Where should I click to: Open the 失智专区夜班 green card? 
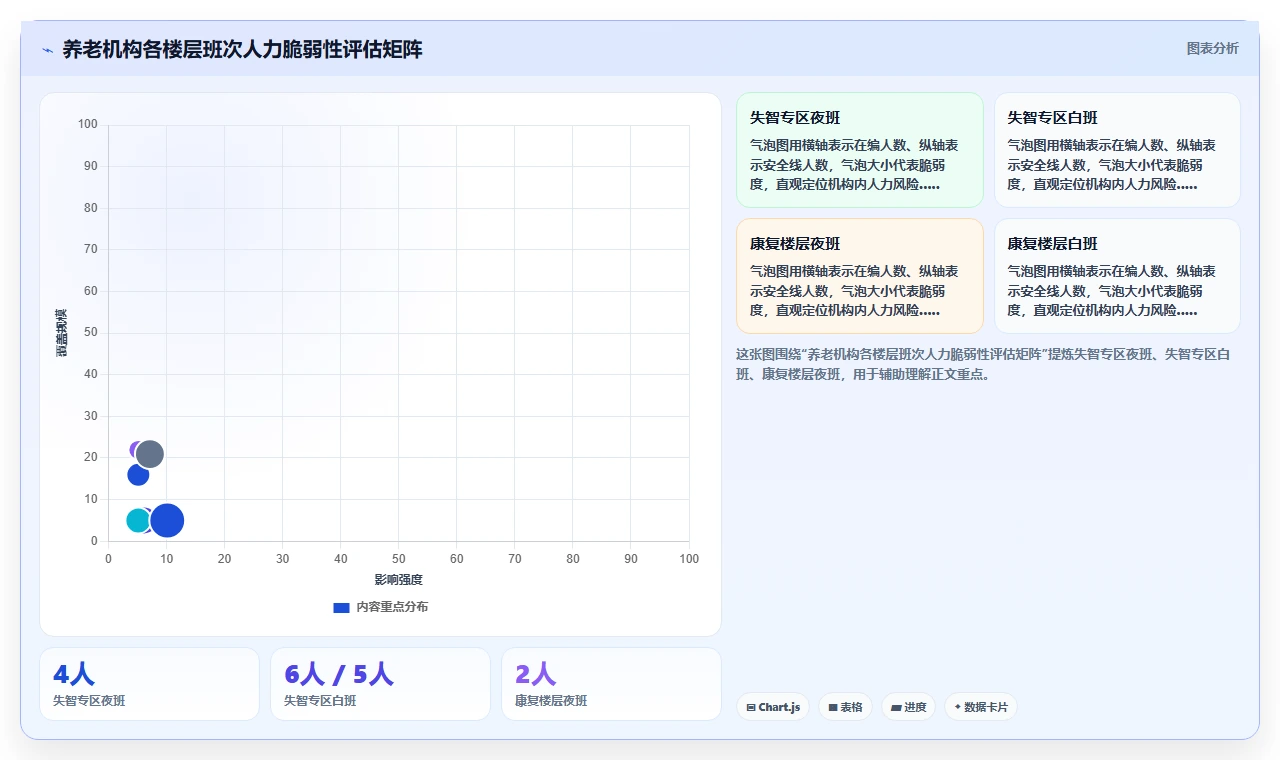coord(860,150)
